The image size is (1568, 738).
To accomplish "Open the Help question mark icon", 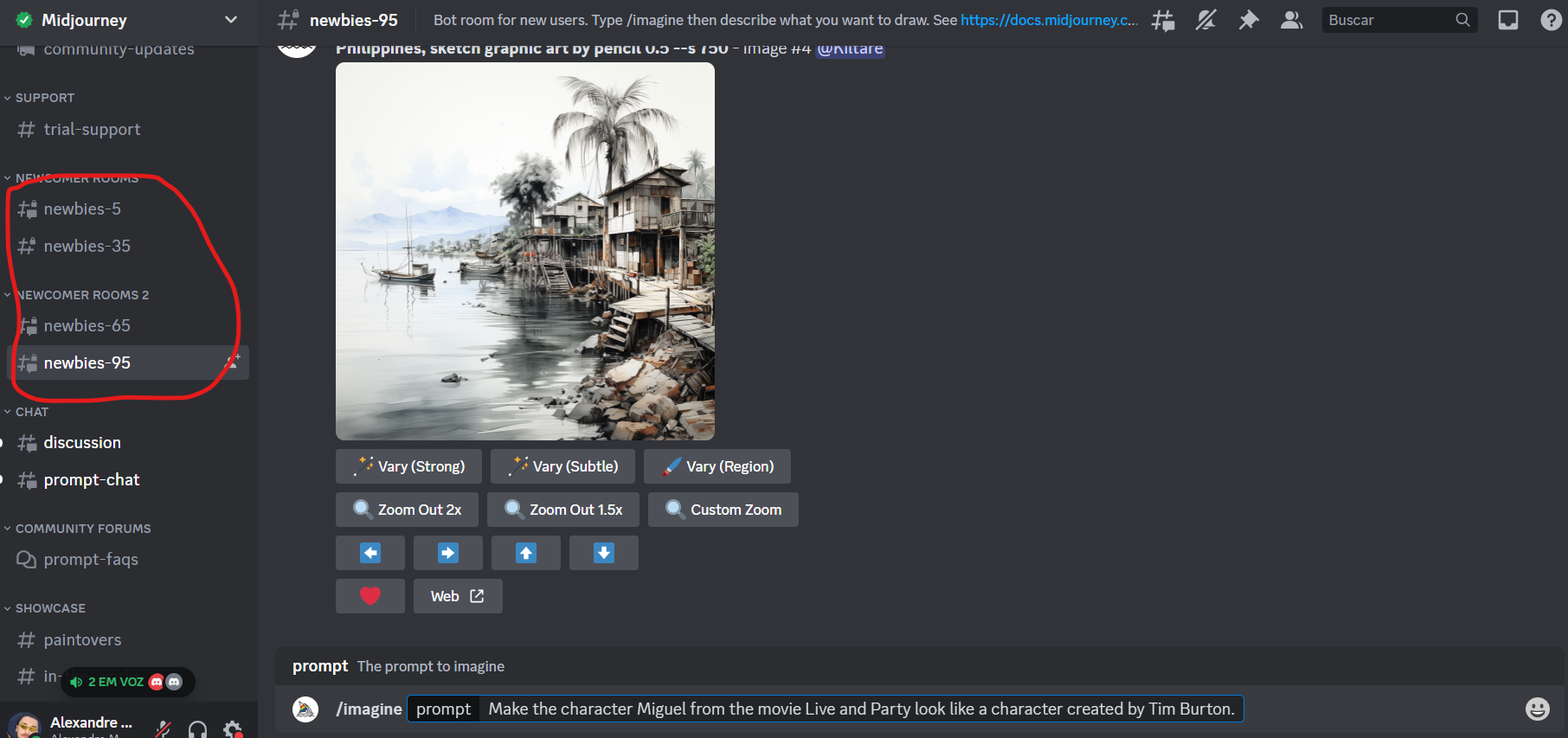I will pyautogui.click(x=1550, y=20).
